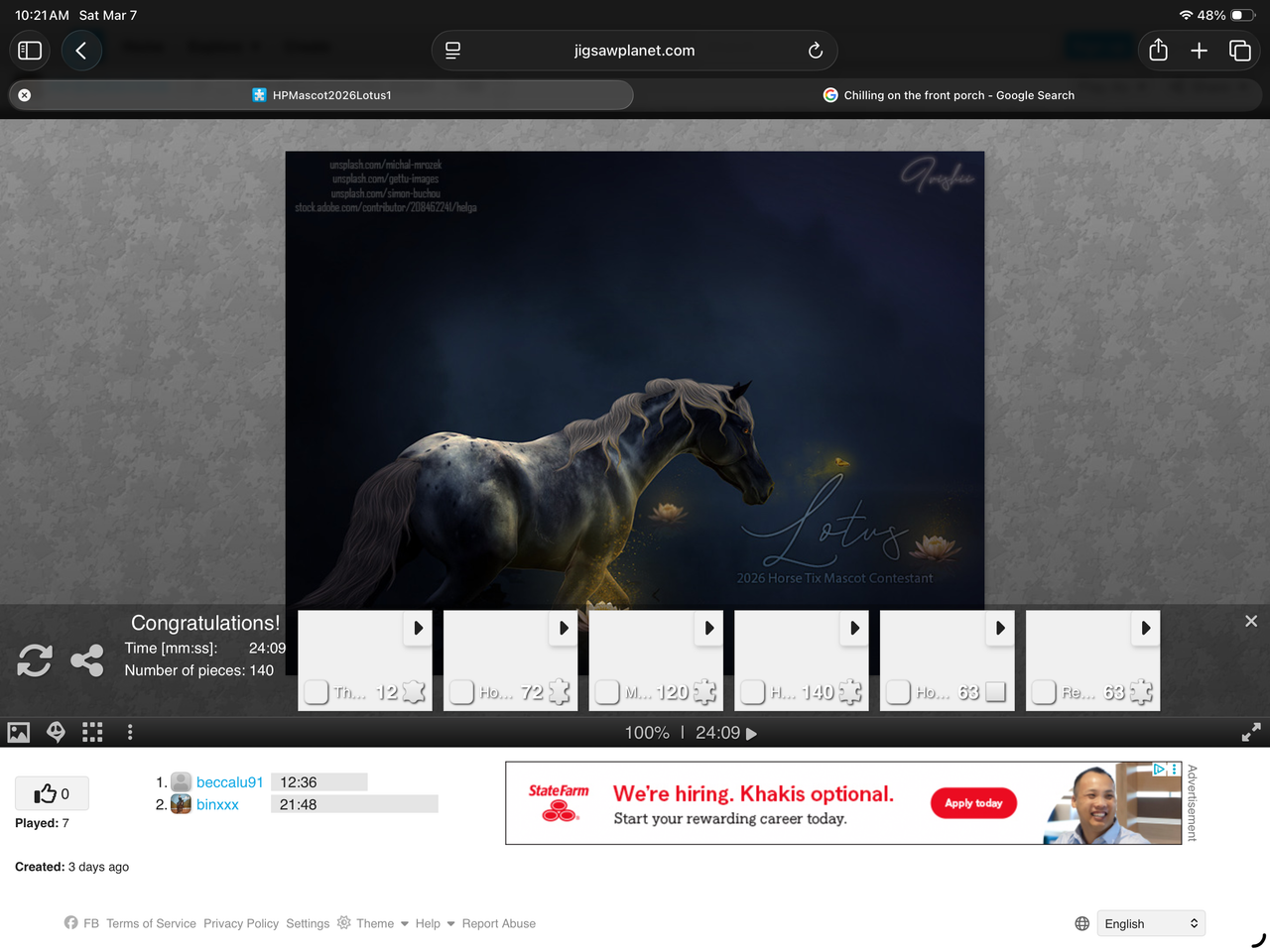This screenshot has height=952, width=1270.
Task: Open beccalu91's profile link
Action: tap(229, 782)
